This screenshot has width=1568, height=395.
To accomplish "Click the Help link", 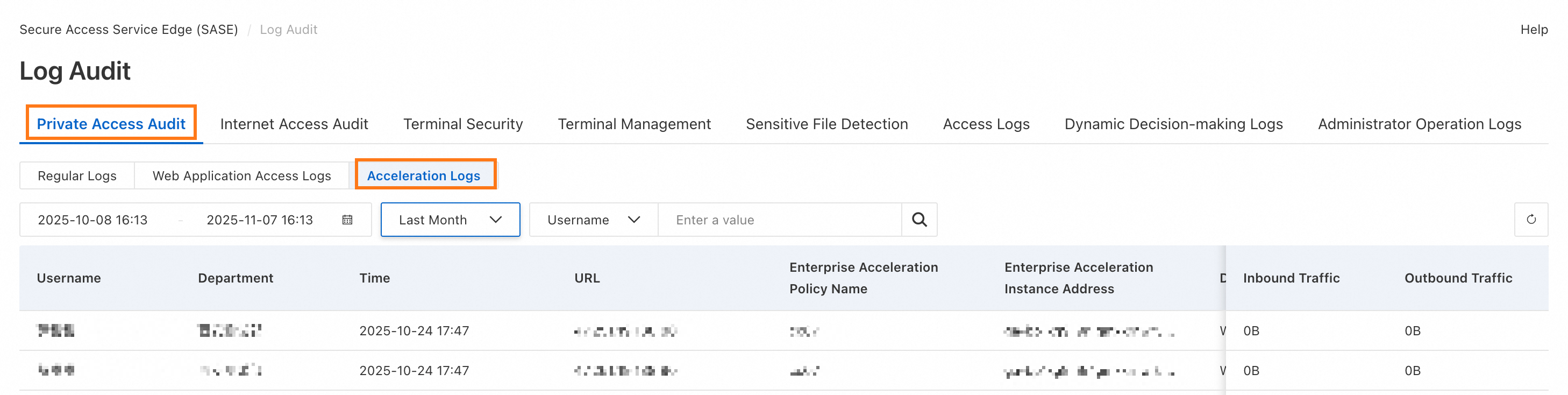I will click(x=1533, y=29).
